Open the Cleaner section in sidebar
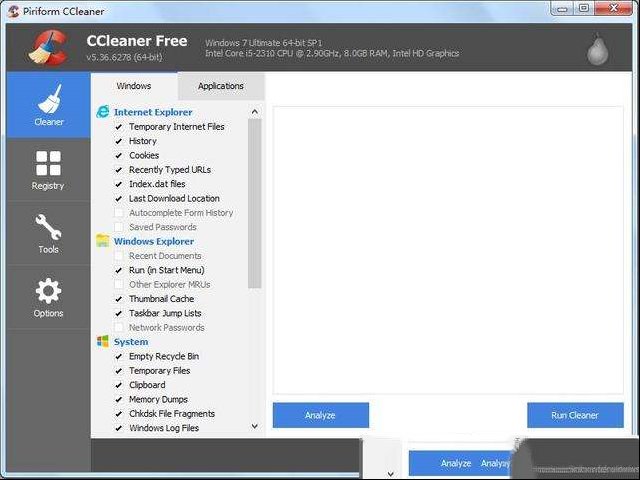Image resolution: width=640 pixels, height=480 pixels. 49,105
